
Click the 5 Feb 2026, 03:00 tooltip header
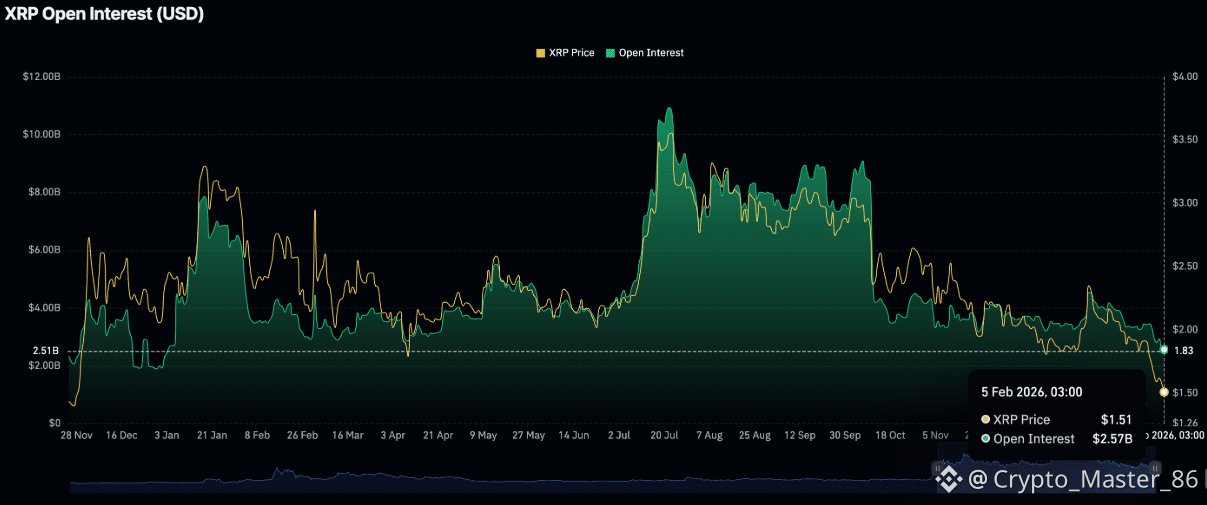[x=1032, y=393]
